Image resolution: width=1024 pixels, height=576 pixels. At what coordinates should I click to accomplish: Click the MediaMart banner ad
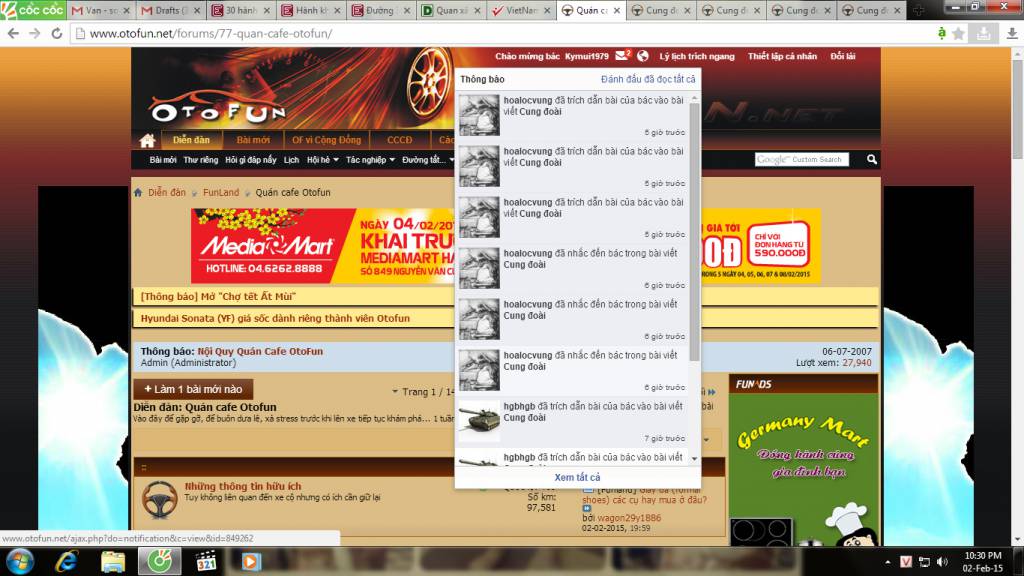point(323,246)
